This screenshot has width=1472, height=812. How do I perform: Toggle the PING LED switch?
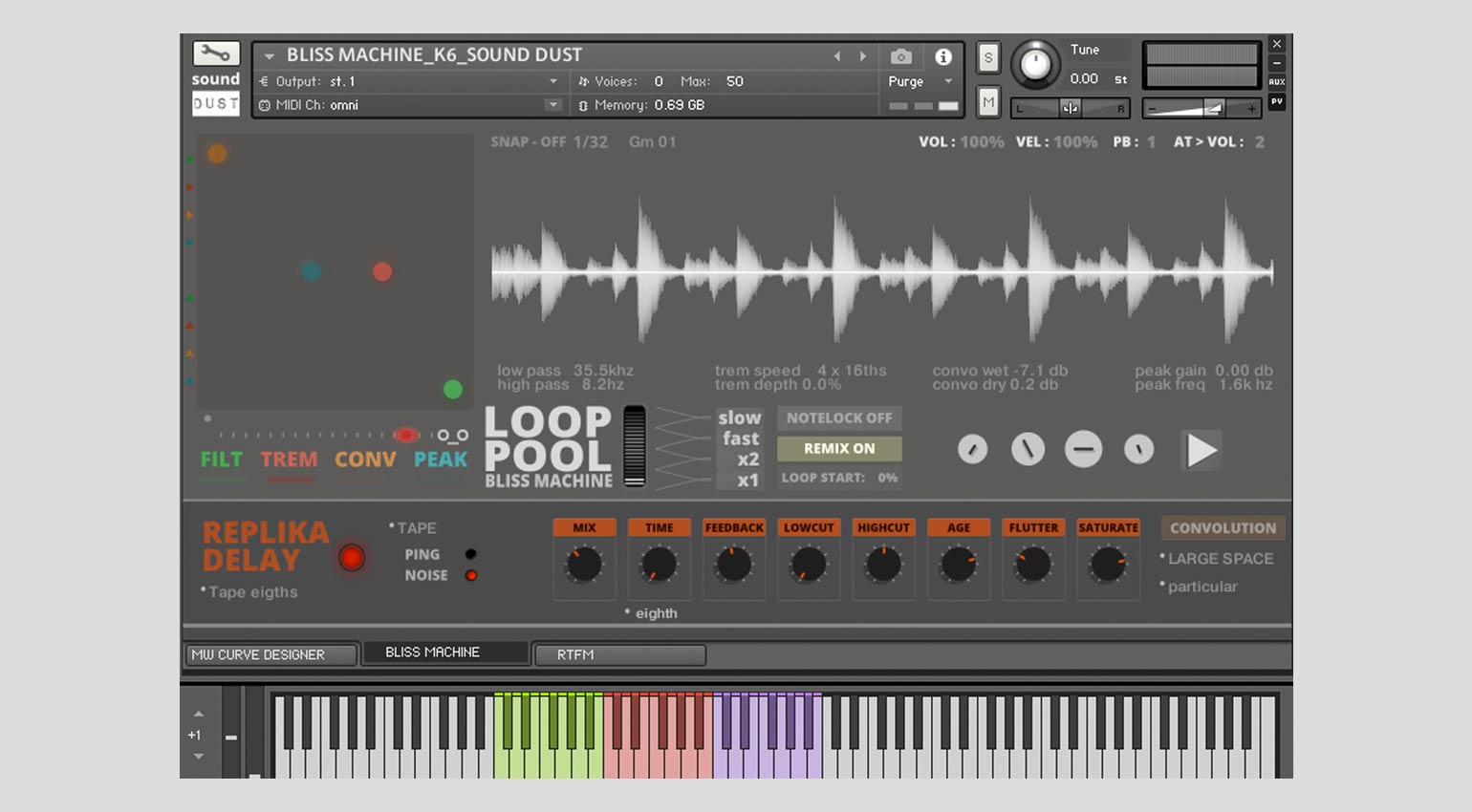pos(470,554)
